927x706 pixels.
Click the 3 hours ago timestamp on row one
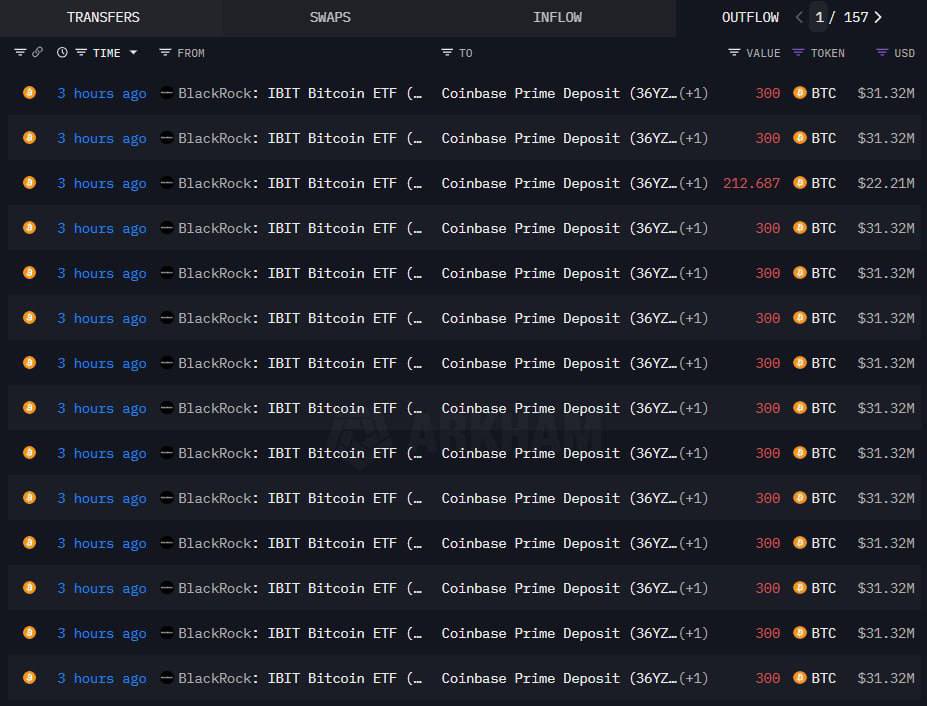pos(101,93)
